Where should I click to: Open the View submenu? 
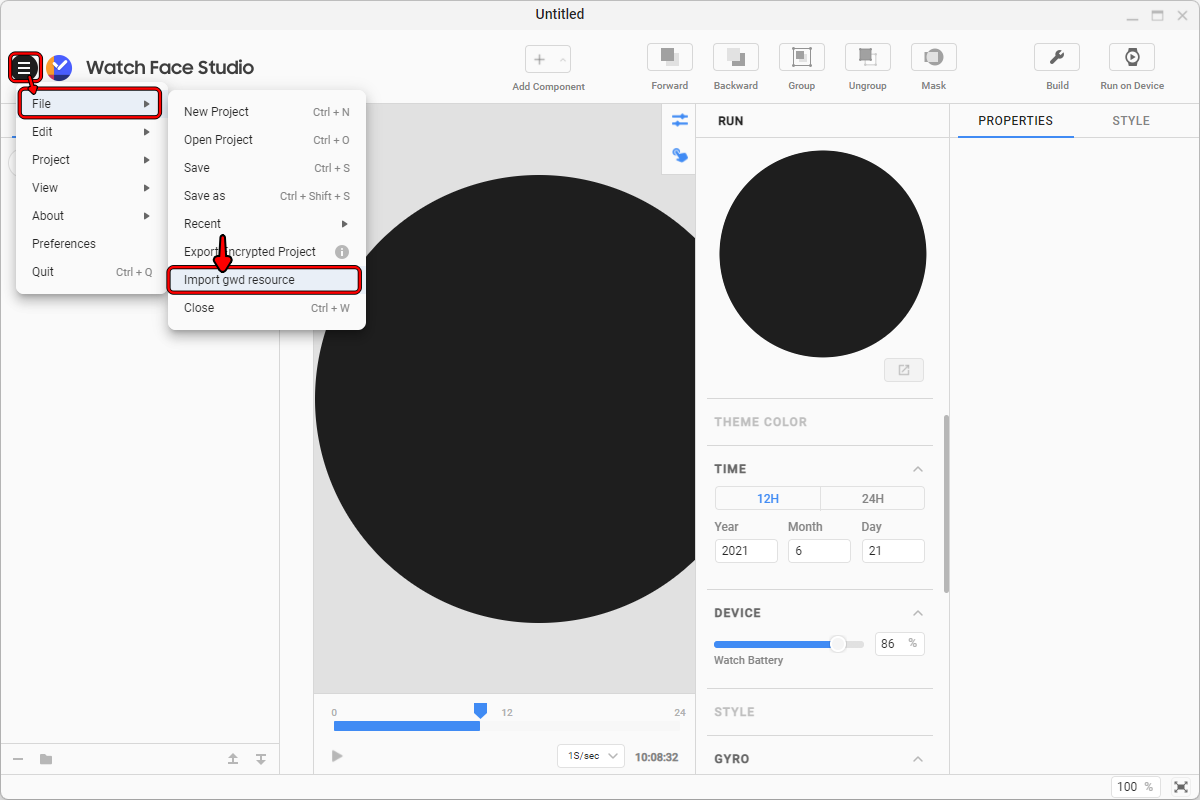[91, 188]
